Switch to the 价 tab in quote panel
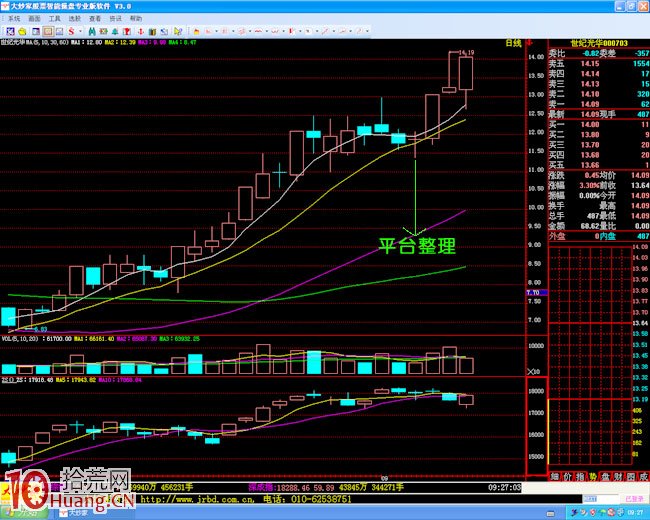Screen dimensions: 650x520 coord(568,476)
